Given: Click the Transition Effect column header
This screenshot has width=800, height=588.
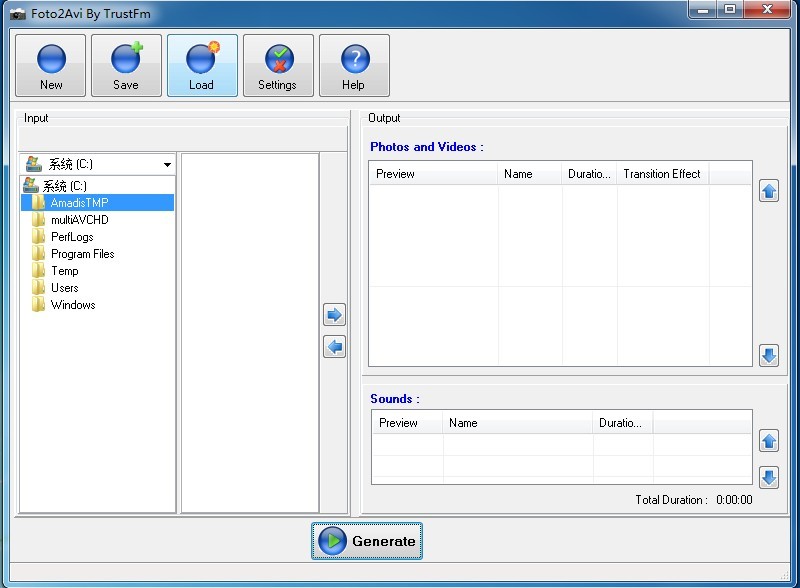Looking at the screenshot, I should coord(661,174).
